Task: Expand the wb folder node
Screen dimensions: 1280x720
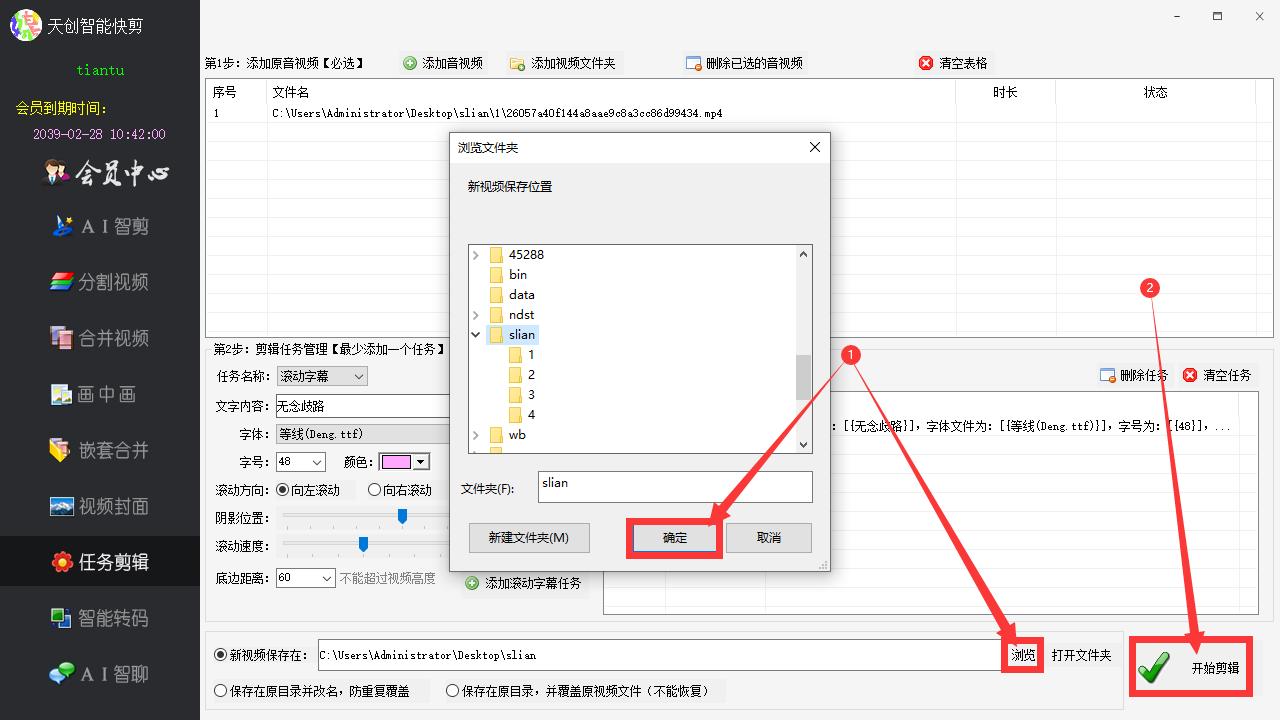Action: point(476,435)
